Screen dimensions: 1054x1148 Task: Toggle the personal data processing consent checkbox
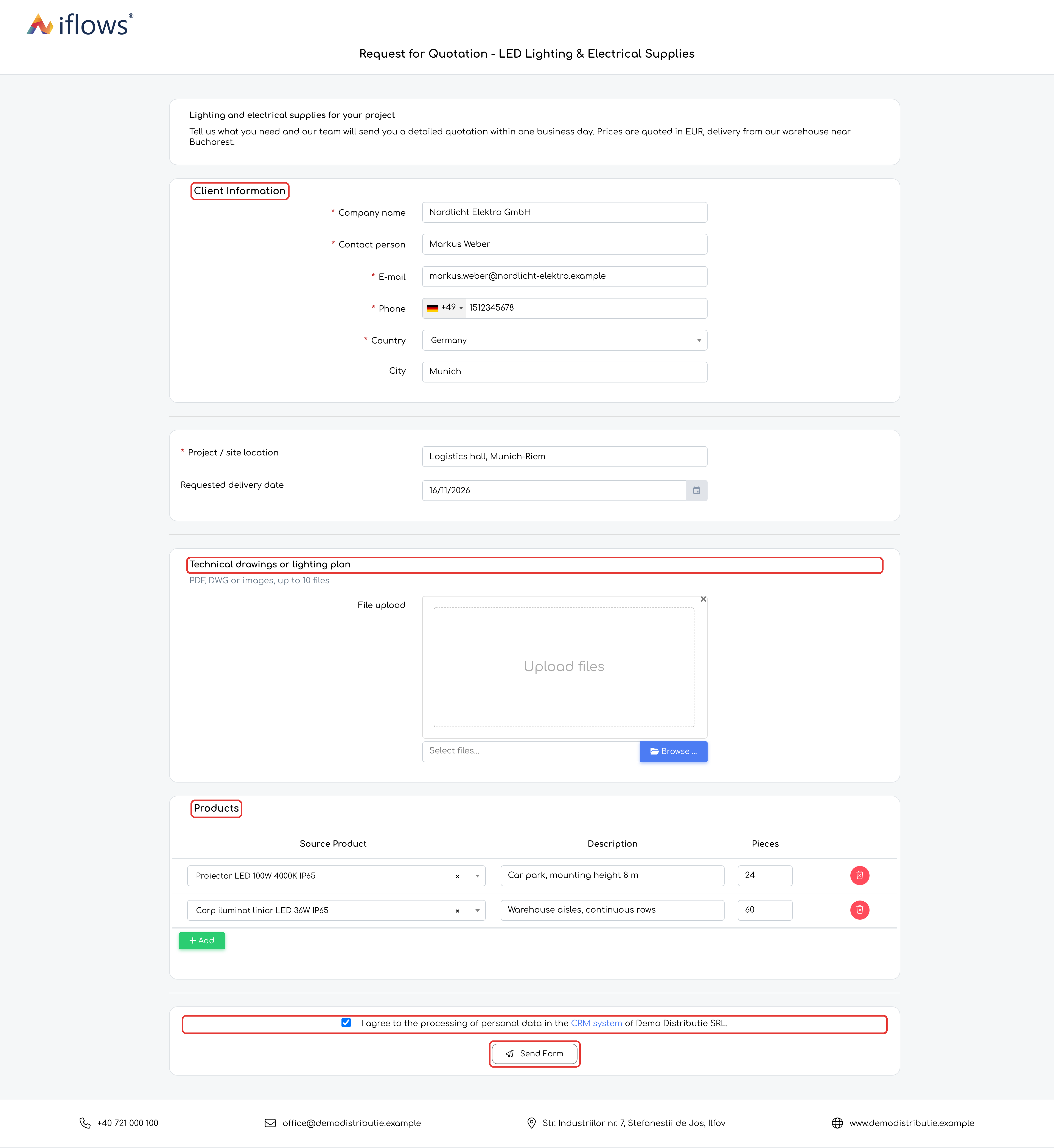pyautogui.click(x=346, y=1023)
